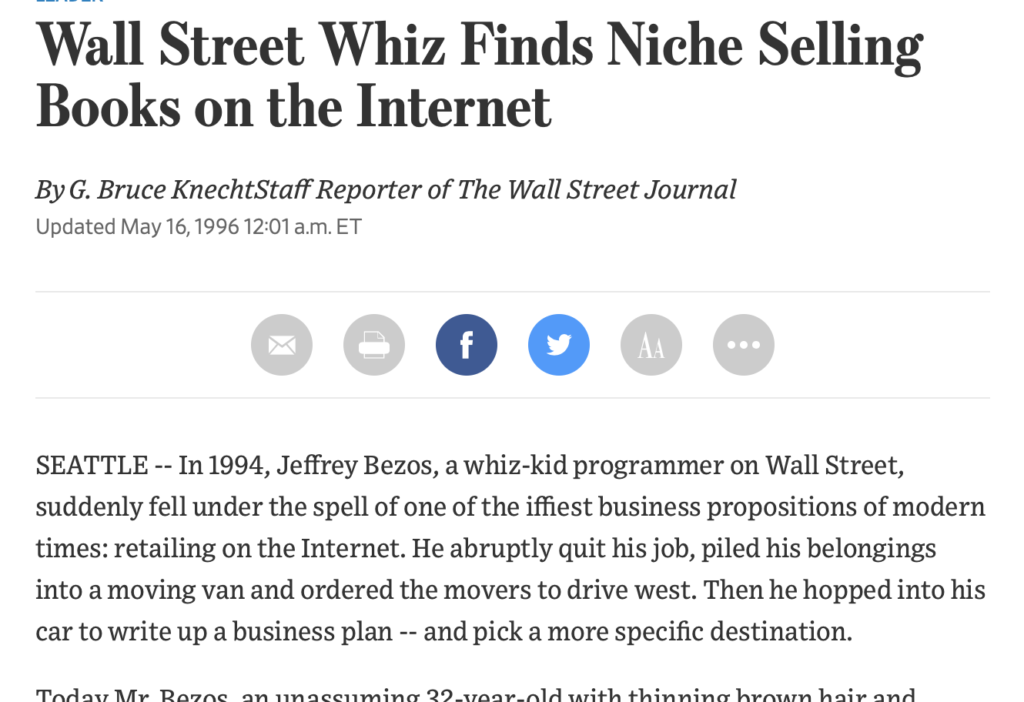Click the paragraph starting "Today Mr. Bezos"
This screenshot has width=1024, height=702.
click(475, 695)
